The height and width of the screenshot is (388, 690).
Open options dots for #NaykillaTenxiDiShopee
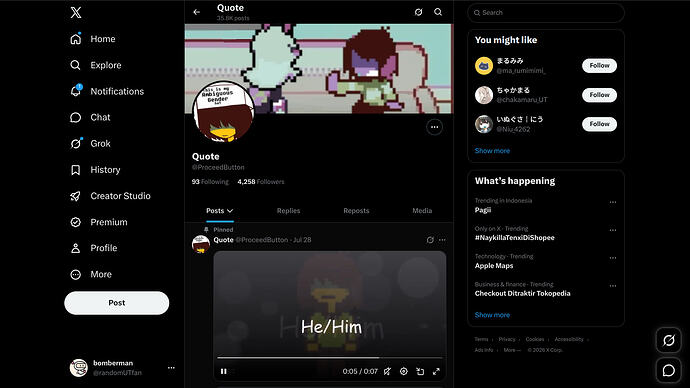tap(613, 230)
